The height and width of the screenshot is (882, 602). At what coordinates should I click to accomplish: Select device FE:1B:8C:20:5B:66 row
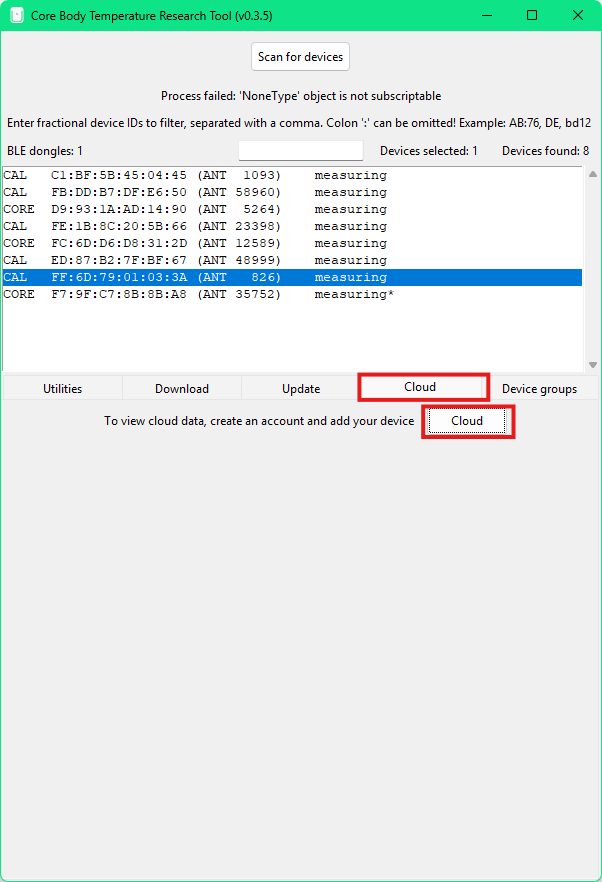coord(292,226)
